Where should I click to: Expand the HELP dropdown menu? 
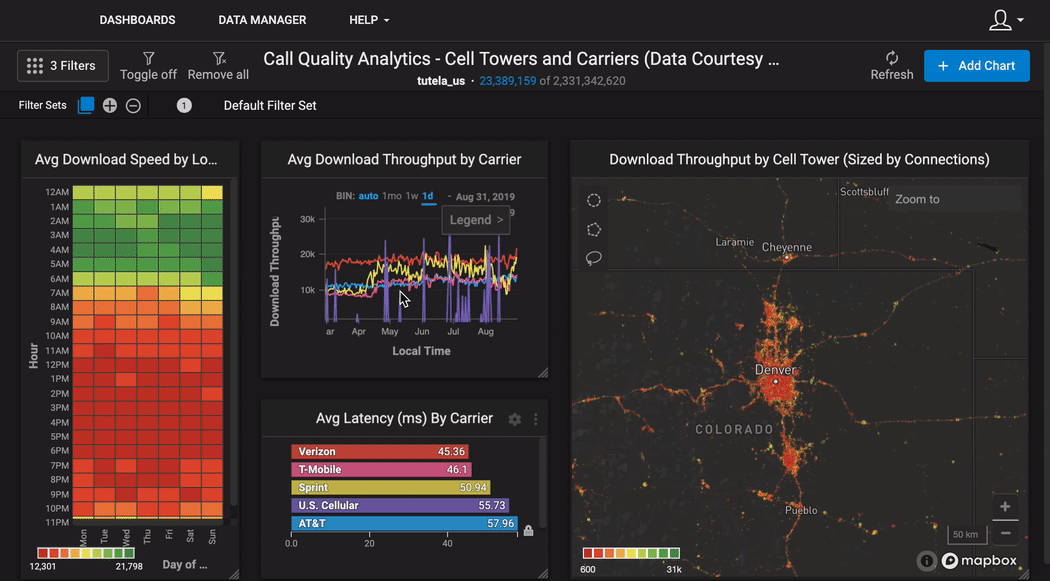pyautogui.click(x=369, y=20)
